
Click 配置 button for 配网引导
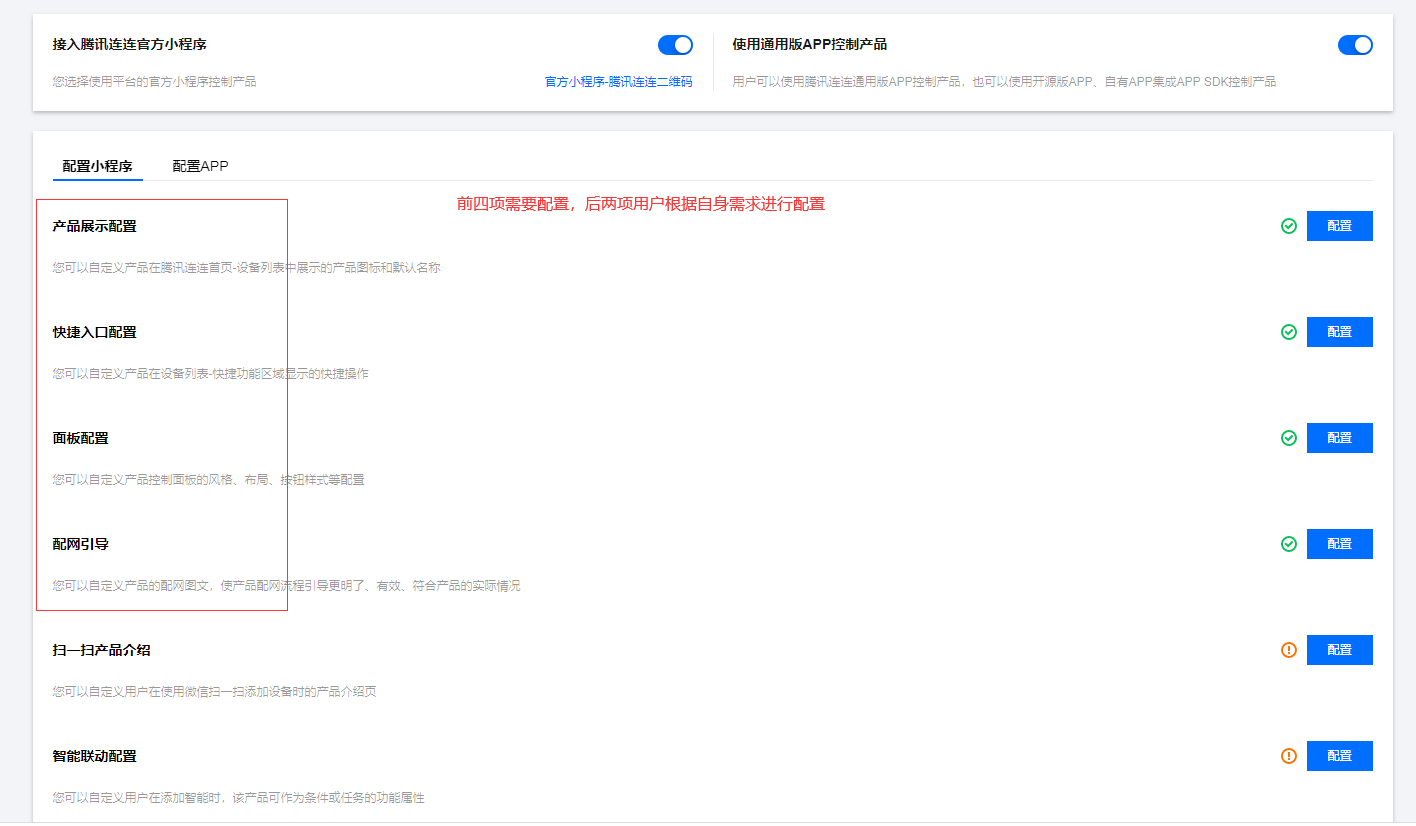click(1339, 543)
